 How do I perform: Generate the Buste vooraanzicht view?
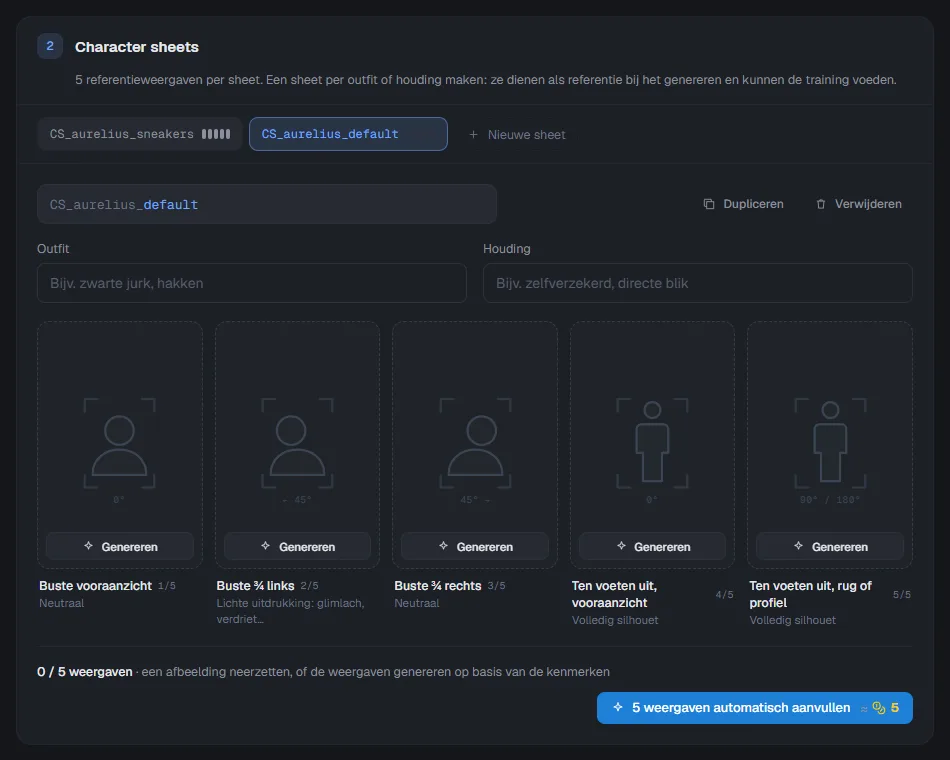pyautogui.click(x=120, y=547)
